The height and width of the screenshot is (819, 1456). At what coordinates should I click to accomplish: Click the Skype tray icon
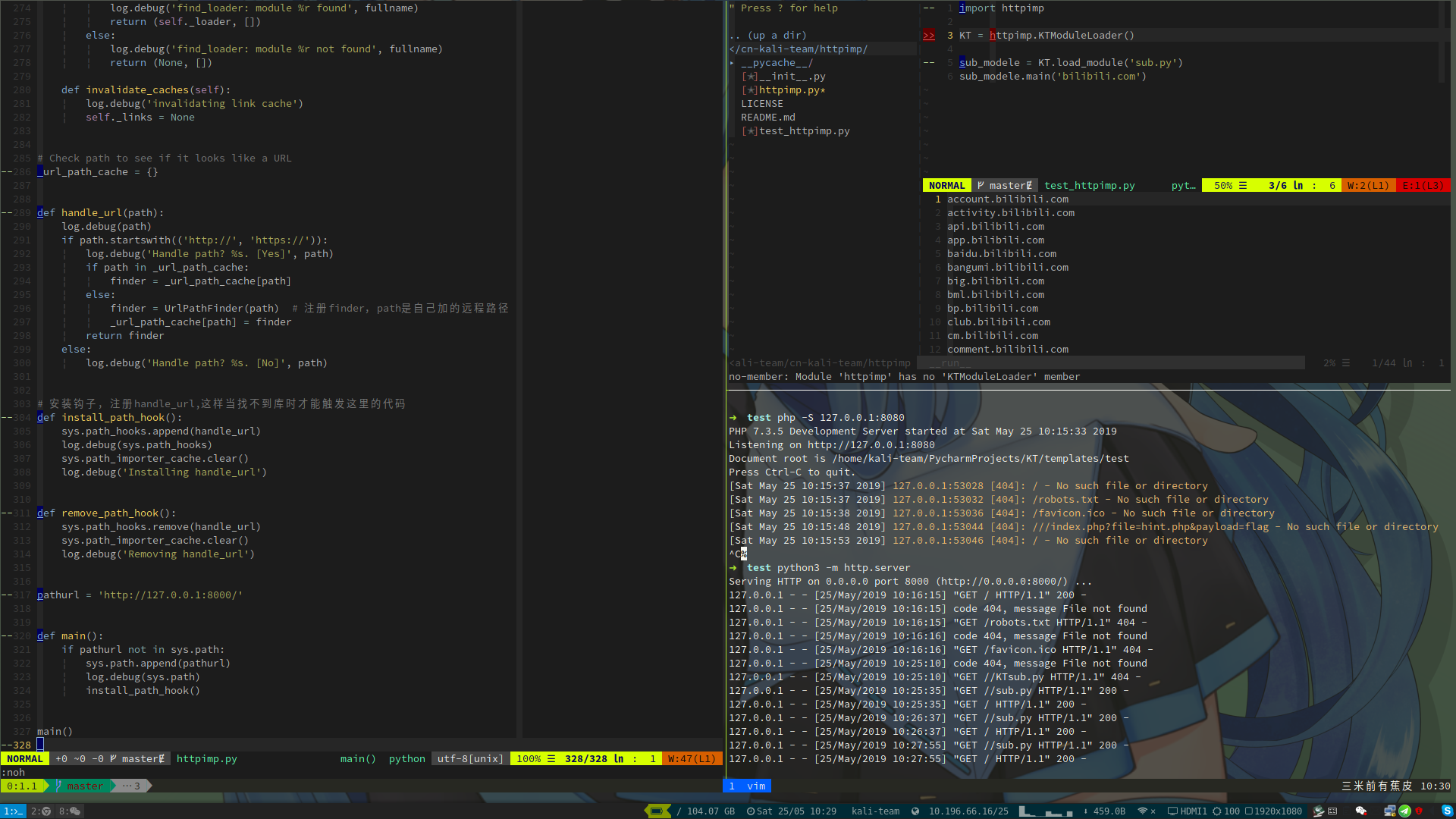click(1447, 811)
